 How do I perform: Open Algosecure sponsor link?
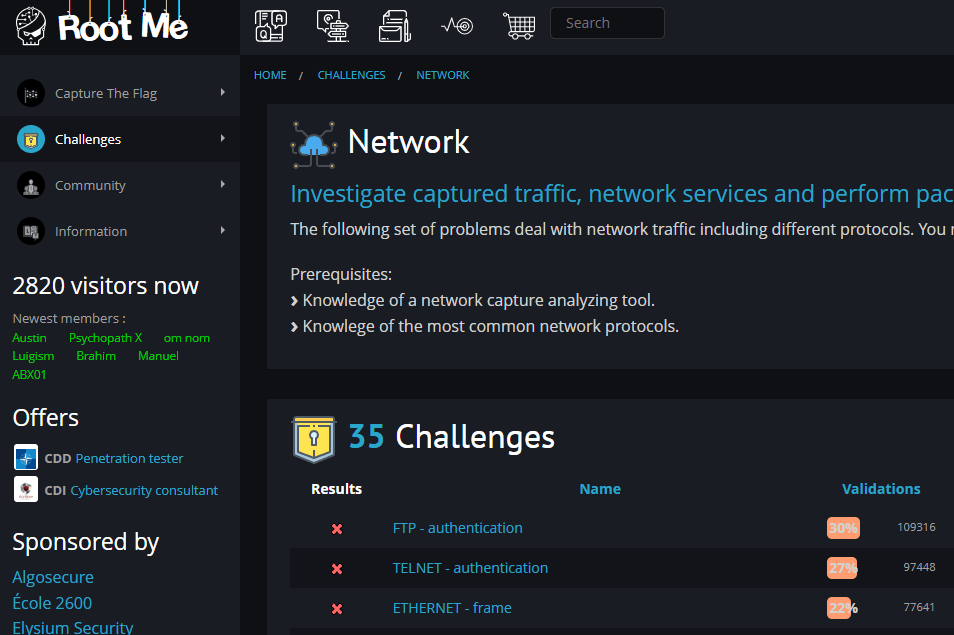53,577
